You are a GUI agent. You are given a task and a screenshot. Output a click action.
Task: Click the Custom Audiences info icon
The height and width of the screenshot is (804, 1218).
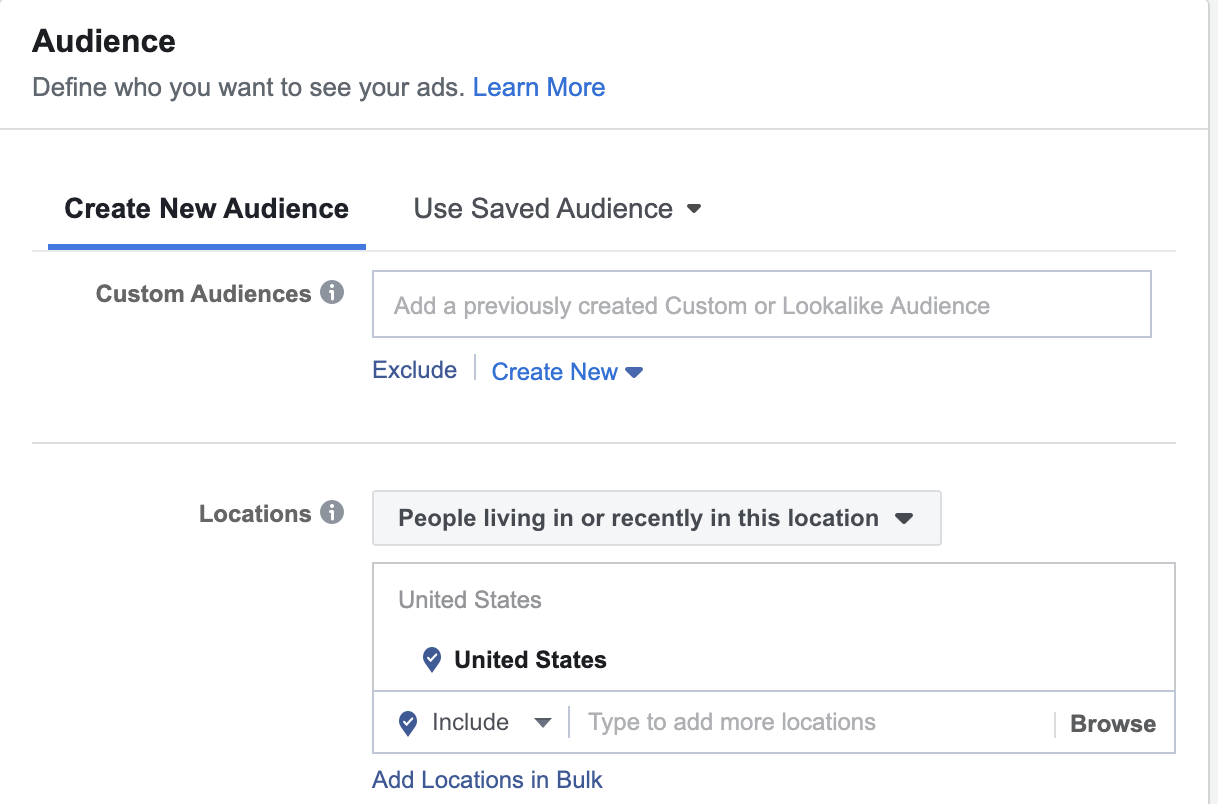tap(332, 293)
